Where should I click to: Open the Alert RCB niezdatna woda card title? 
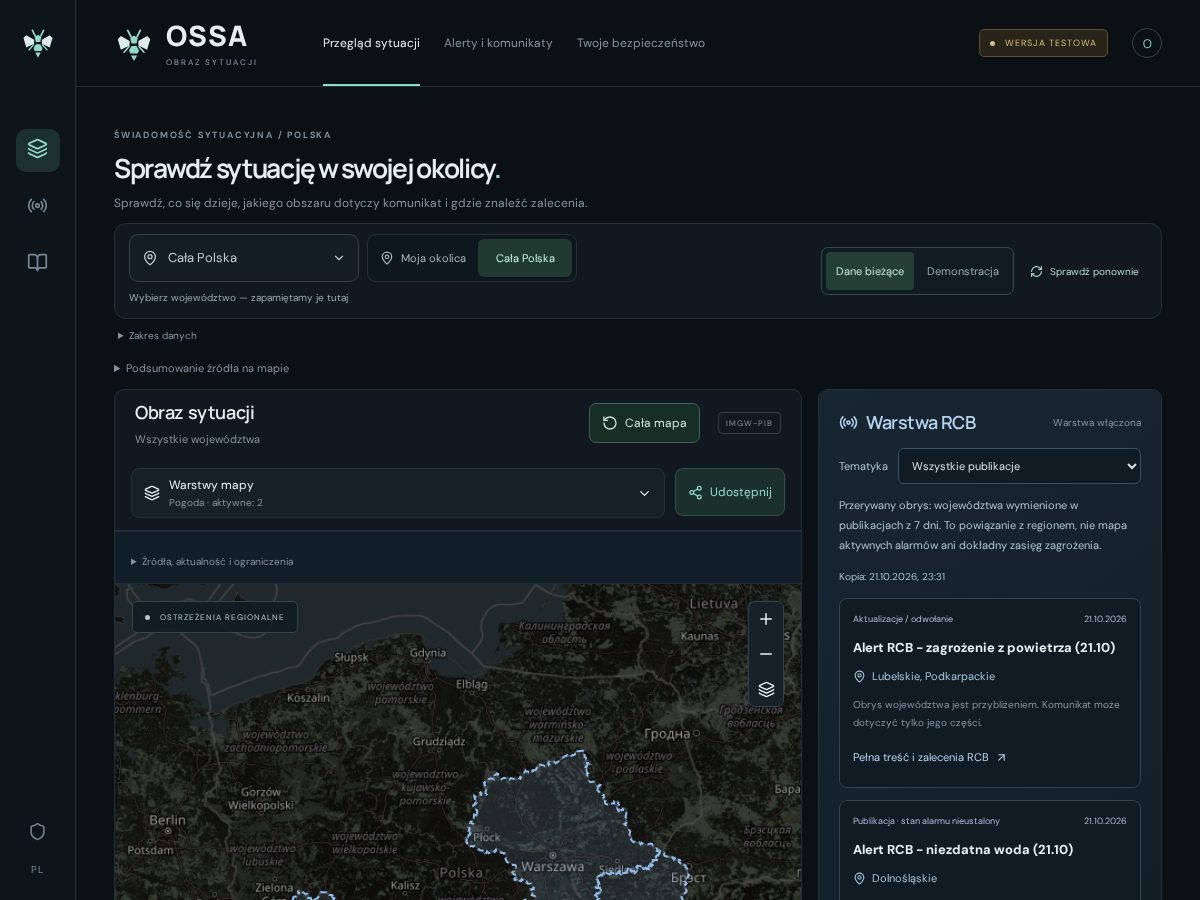pyautogui.click(x=963, y=850)
